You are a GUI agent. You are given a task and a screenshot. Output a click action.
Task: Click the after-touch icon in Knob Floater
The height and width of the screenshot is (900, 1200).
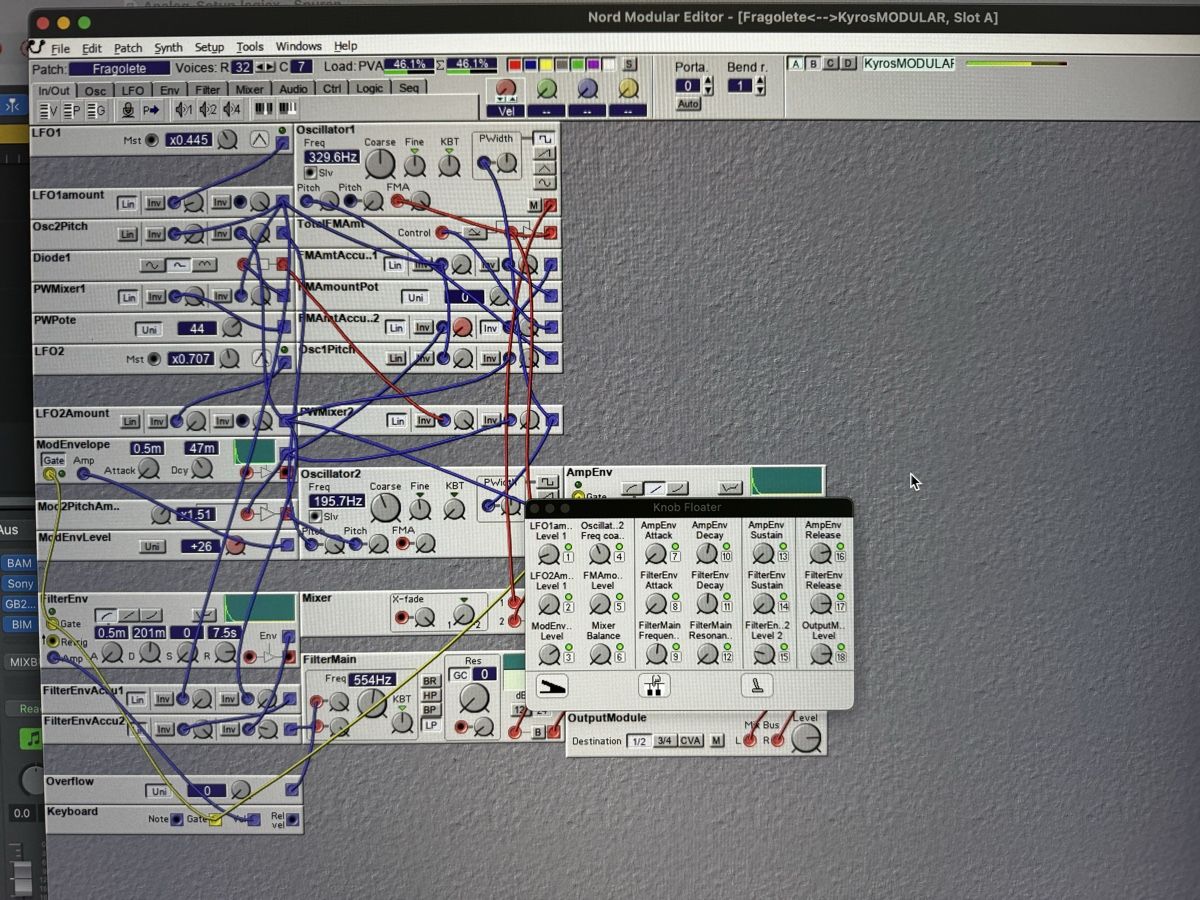click(x=654, y=686)
